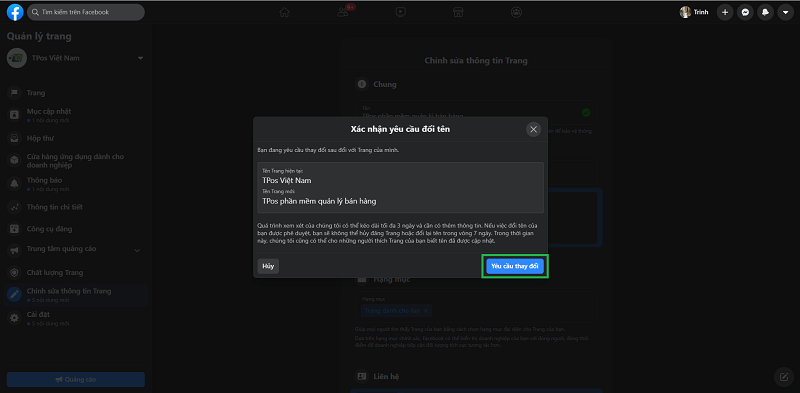Viewport: 800px width, 393px height.
Task: Click the plus create icon
Action: point(725,12)
